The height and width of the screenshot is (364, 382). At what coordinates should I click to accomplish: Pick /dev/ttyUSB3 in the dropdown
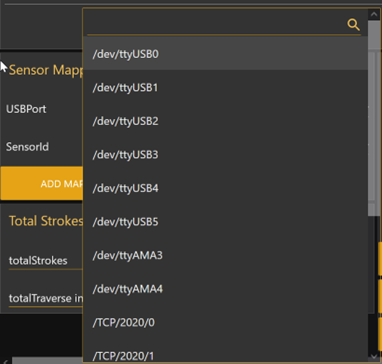tap(225, 155)
